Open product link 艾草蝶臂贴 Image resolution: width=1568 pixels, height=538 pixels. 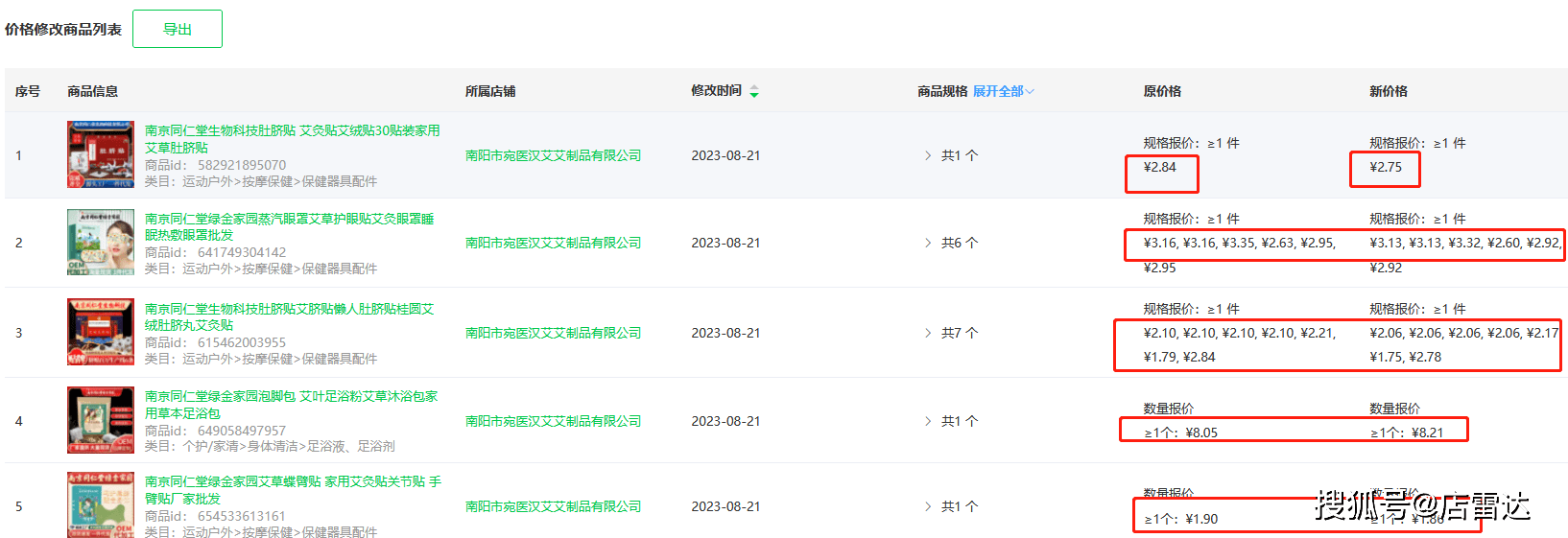pyautogui.click(x=294, y=489)
